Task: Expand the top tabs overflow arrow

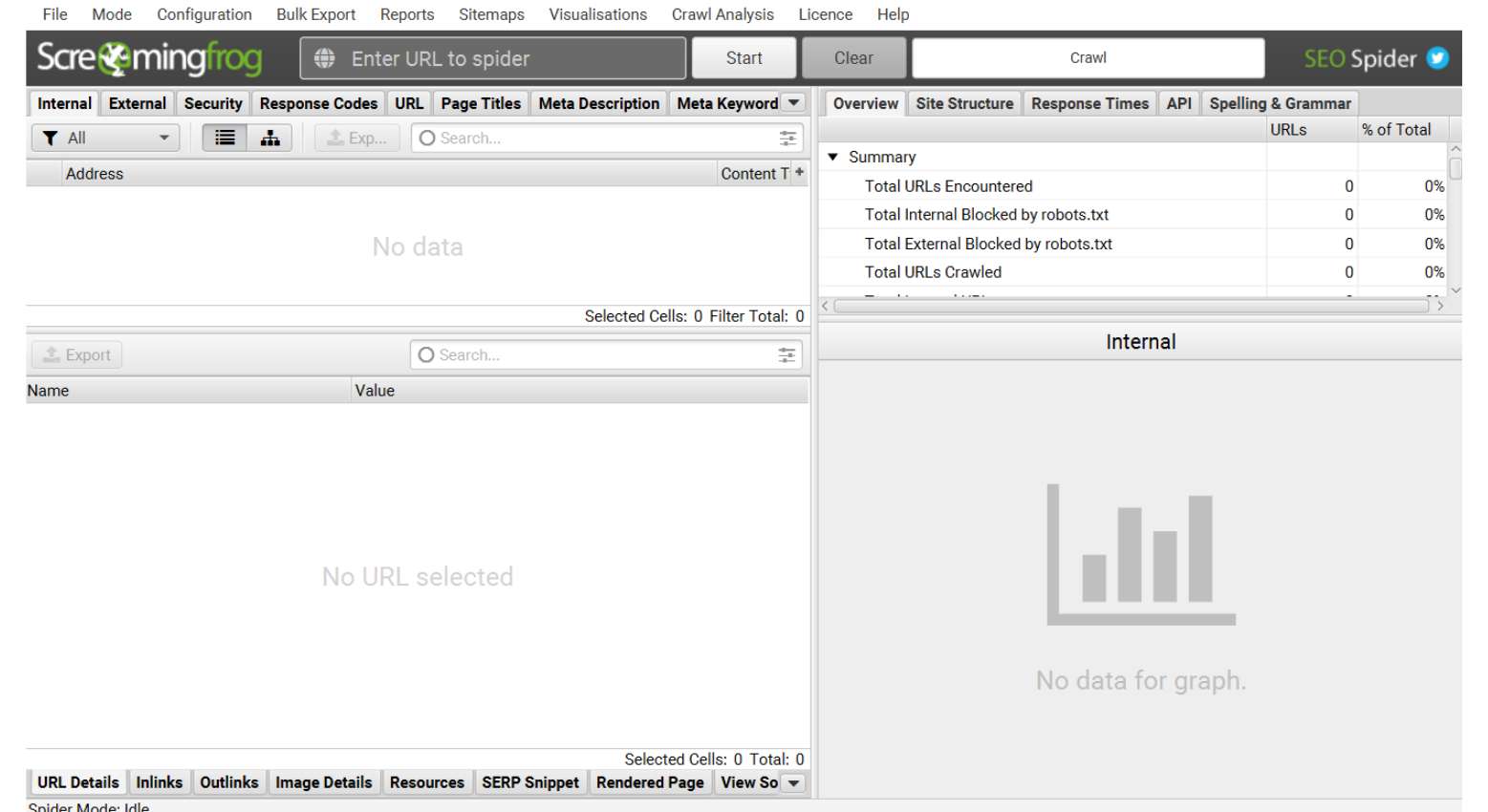Action: click(x=793, y=103)
